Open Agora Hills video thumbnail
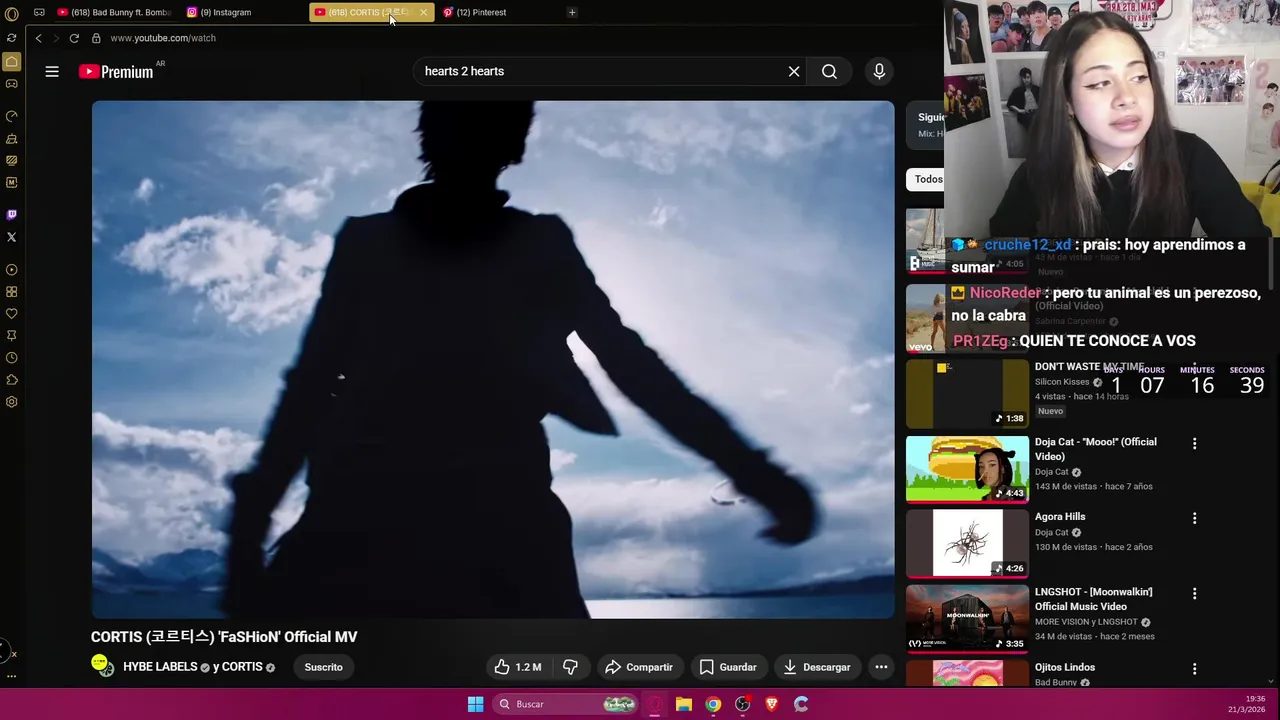This screenshot has width=1280, height=720. pos(967,543)
